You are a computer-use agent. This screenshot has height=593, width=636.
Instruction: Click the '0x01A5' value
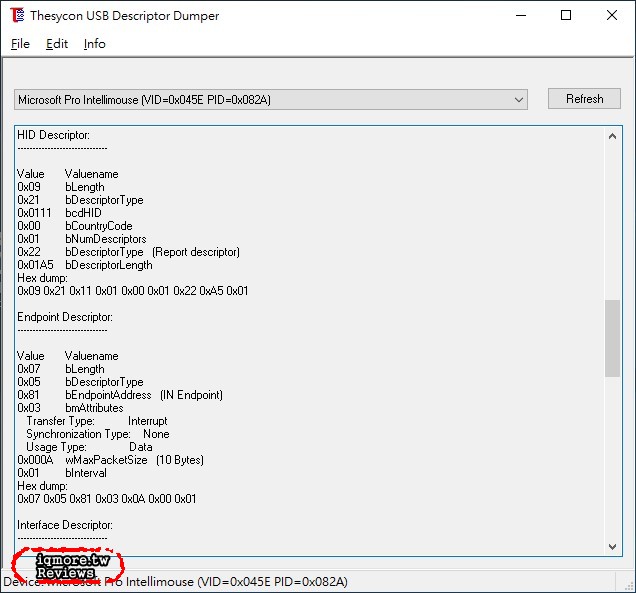pos(35,265)
